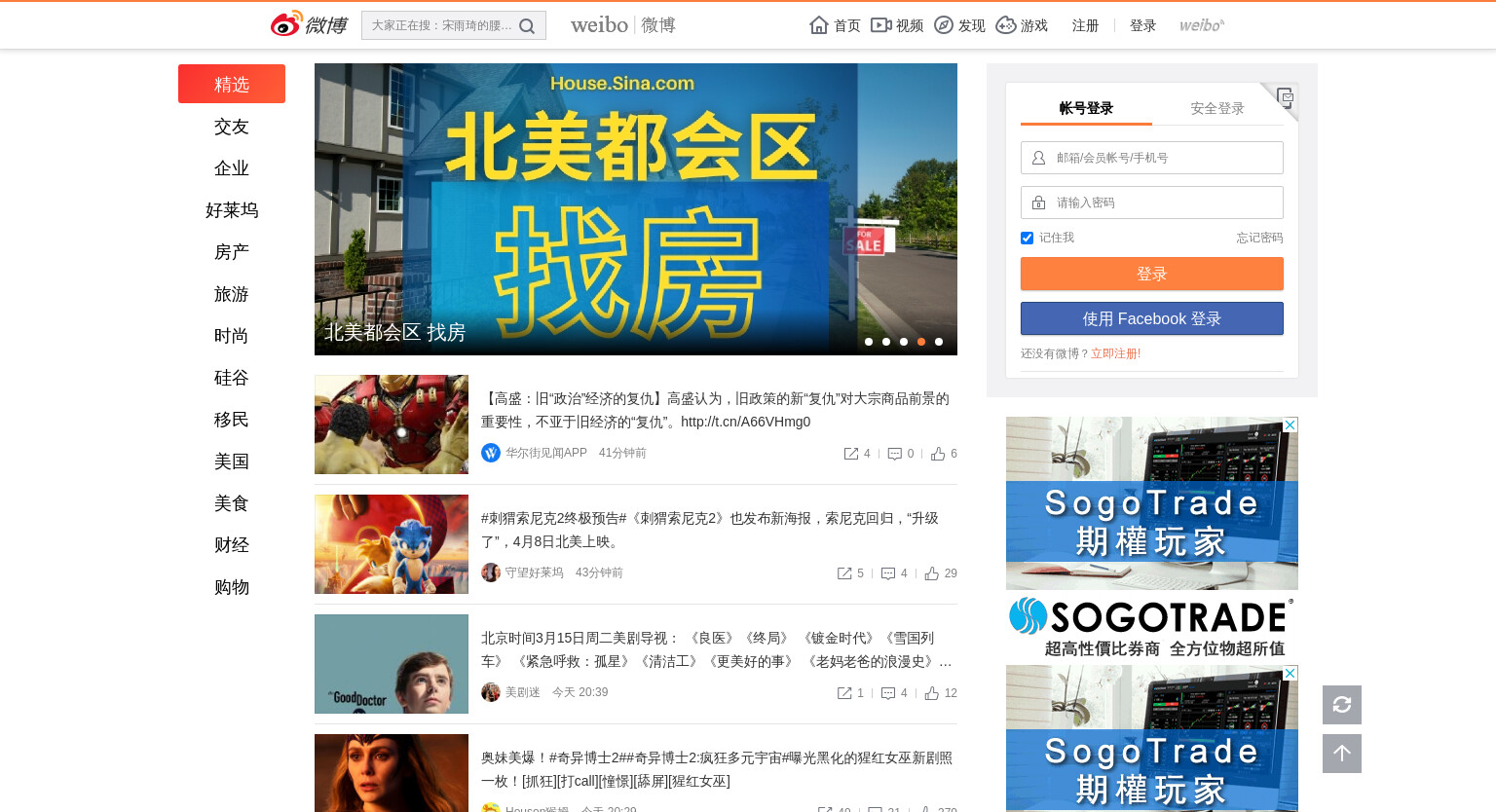Share the 刺猬索尼克2 post
Screen dimensions: 1496x812
pos(844,573)
